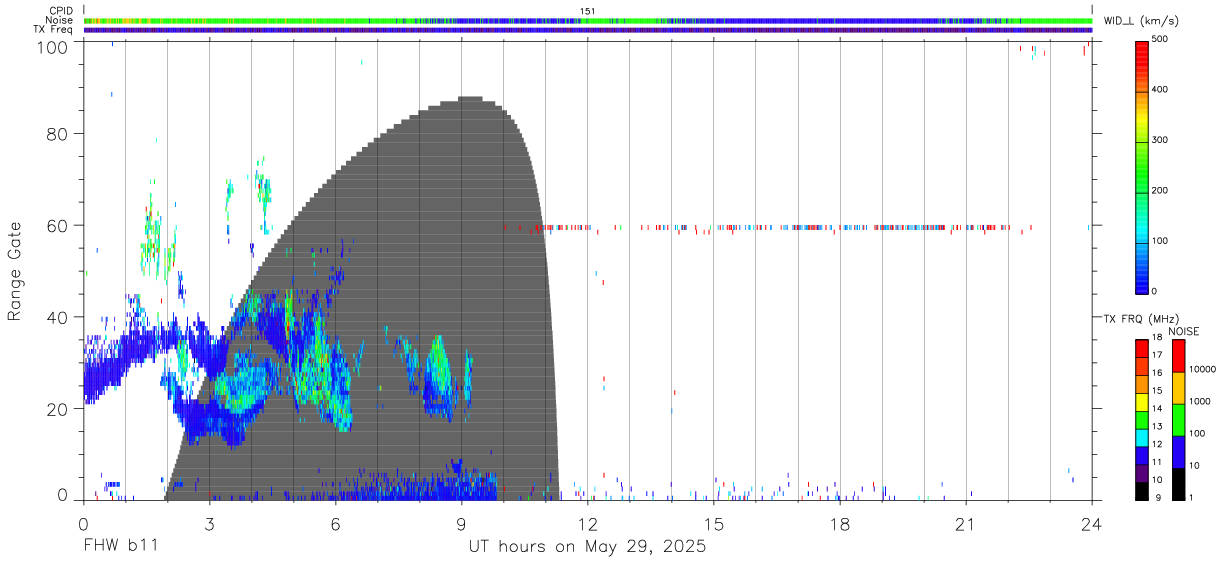
Task: Click the 40 range gate tick label
Action: [x=59, y=317]
